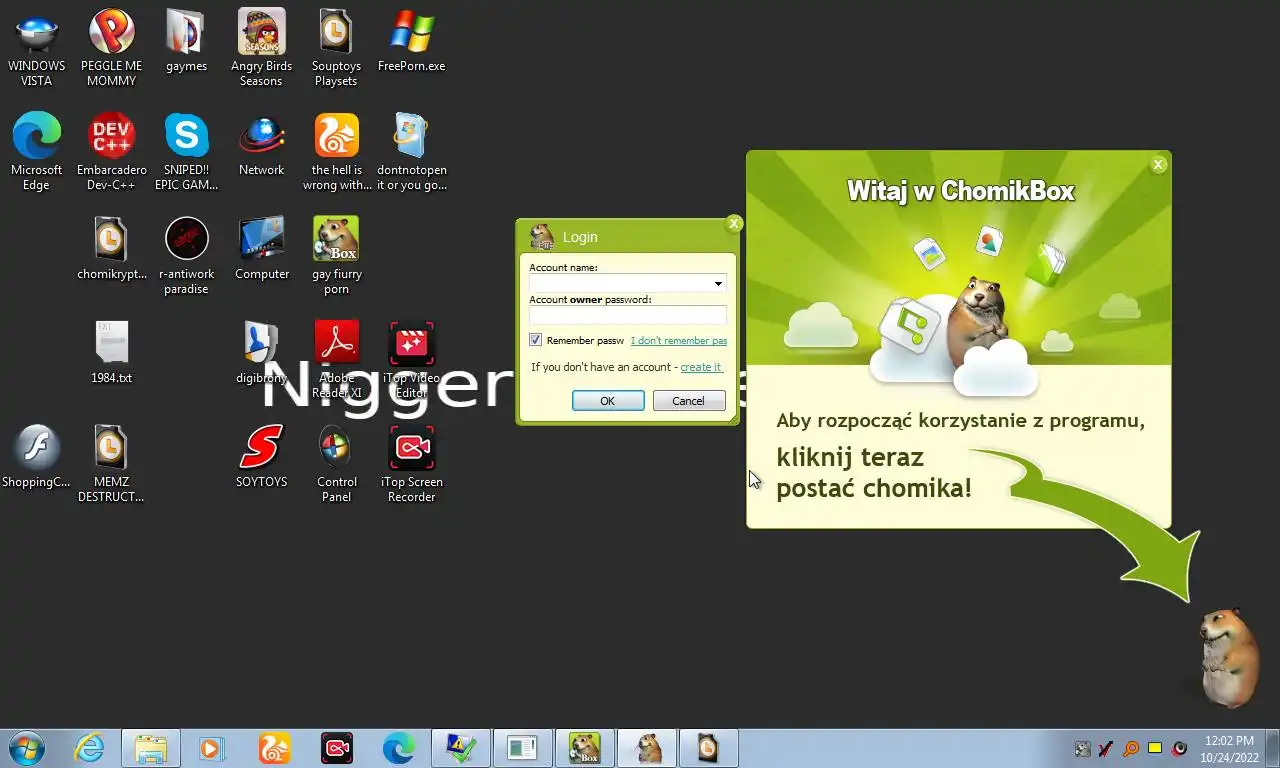
Task: Click iTop Screen Recorder taskbar icon
Action: 336,748
